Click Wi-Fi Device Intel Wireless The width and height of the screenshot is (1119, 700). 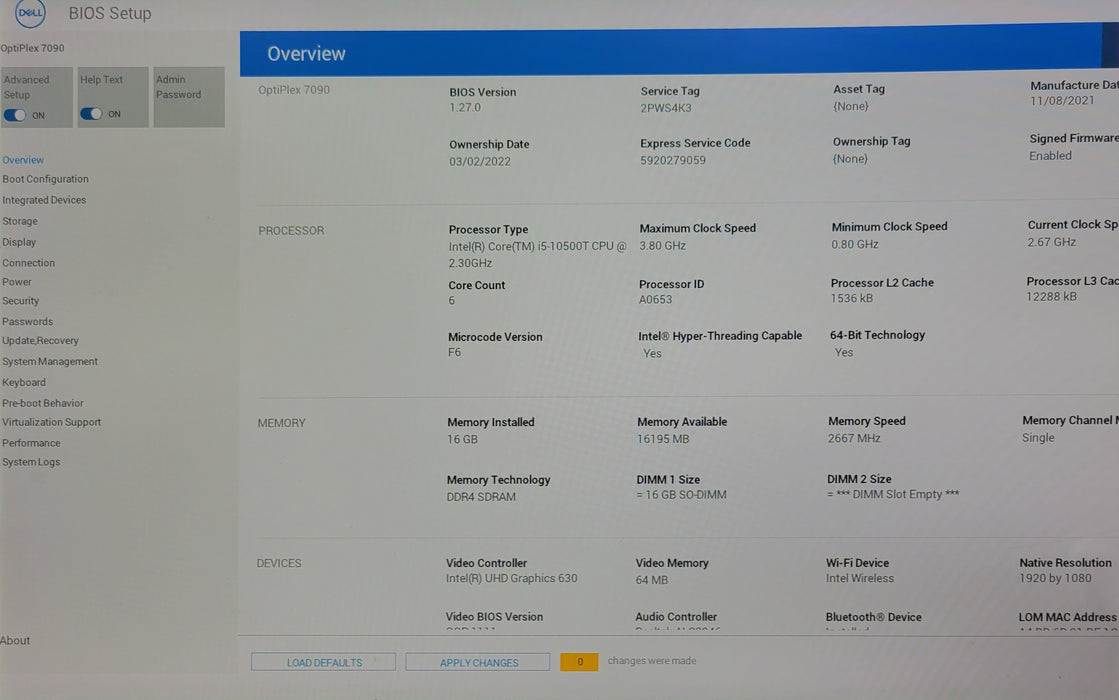coord(860,579)
